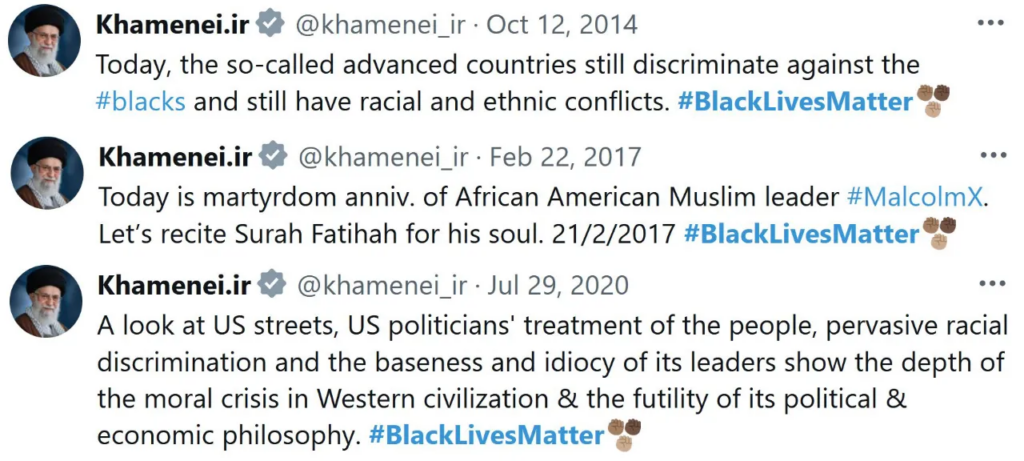The height and width of the screenshot is (461, 1024).
Task: Click the raised fists emoji in the 2014 tweet
Action: [934, 100]
